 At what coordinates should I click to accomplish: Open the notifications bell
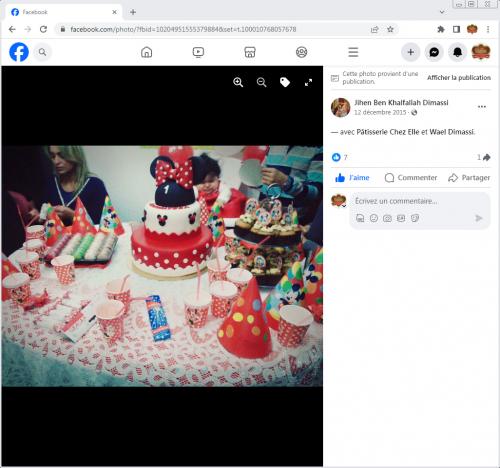[x=458, y=52]
